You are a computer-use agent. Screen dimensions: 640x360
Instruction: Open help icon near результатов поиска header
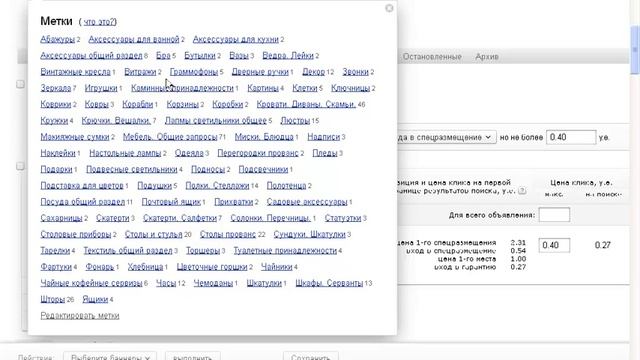click(x=522, y=191)
